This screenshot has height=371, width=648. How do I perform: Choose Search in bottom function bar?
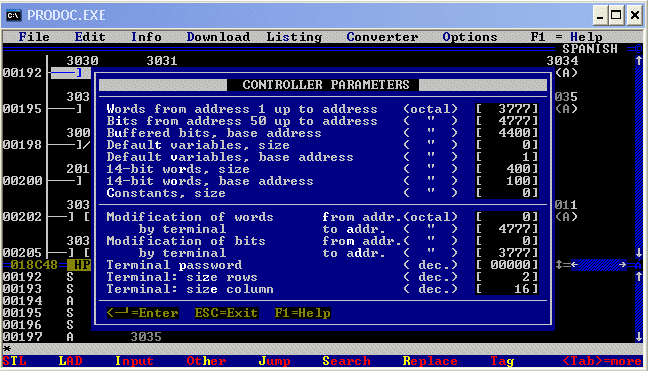coord(346,361)
